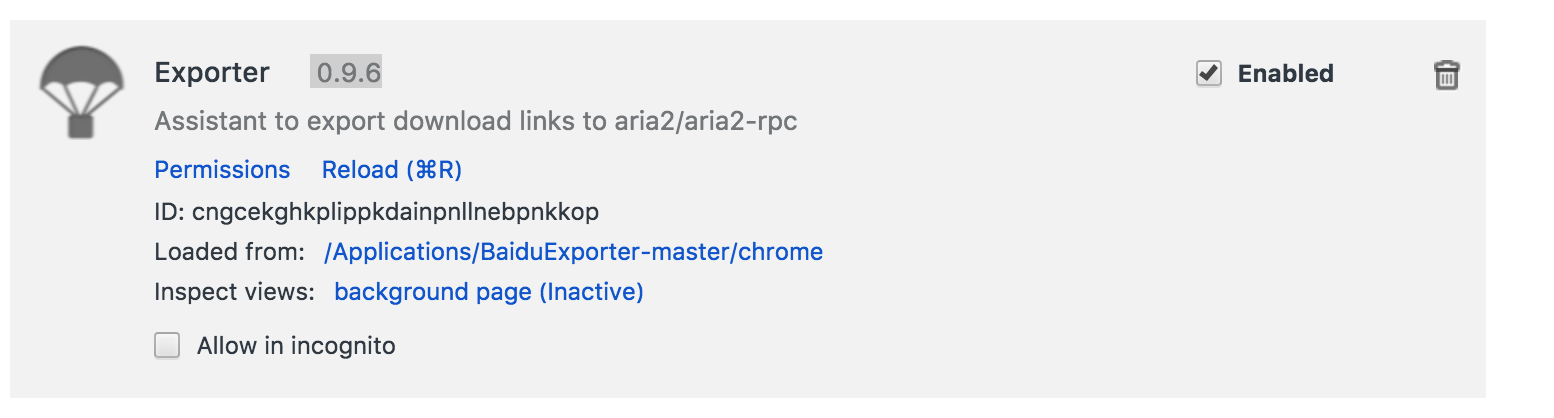This screenshot has width=1554, height=418.
Task: Select the 0.9.6 version number
Action: [346, 73]
